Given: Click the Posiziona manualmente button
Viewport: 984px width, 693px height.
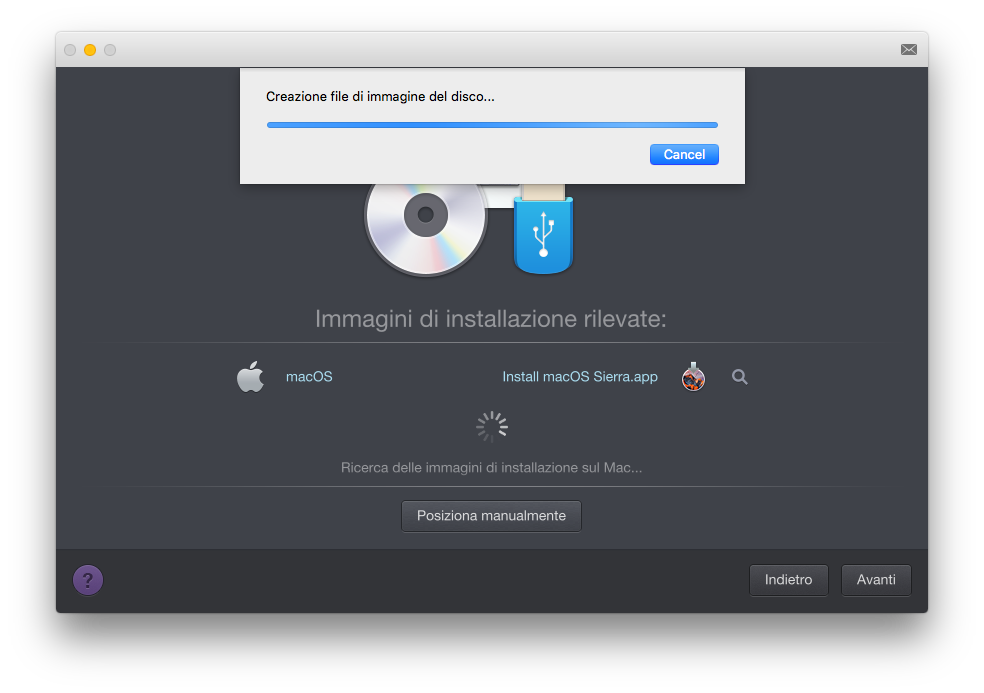Looking at the screenshot, I should 491,515.
